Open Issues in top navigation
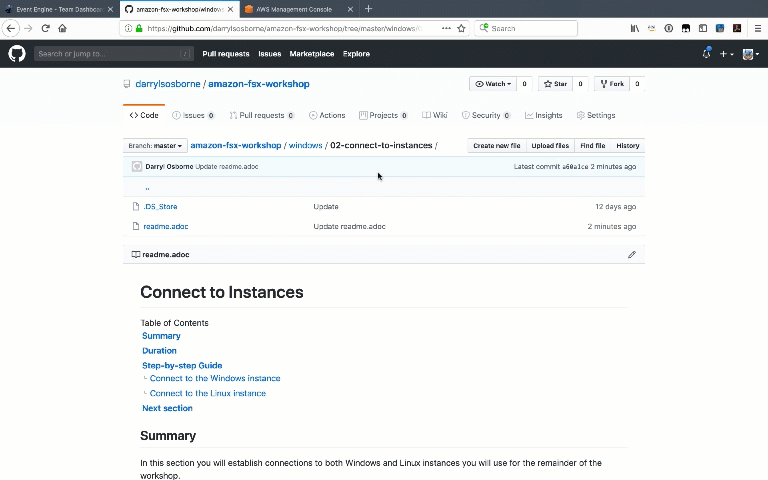The height and width of the screenshot is (480, 768). 270,54
